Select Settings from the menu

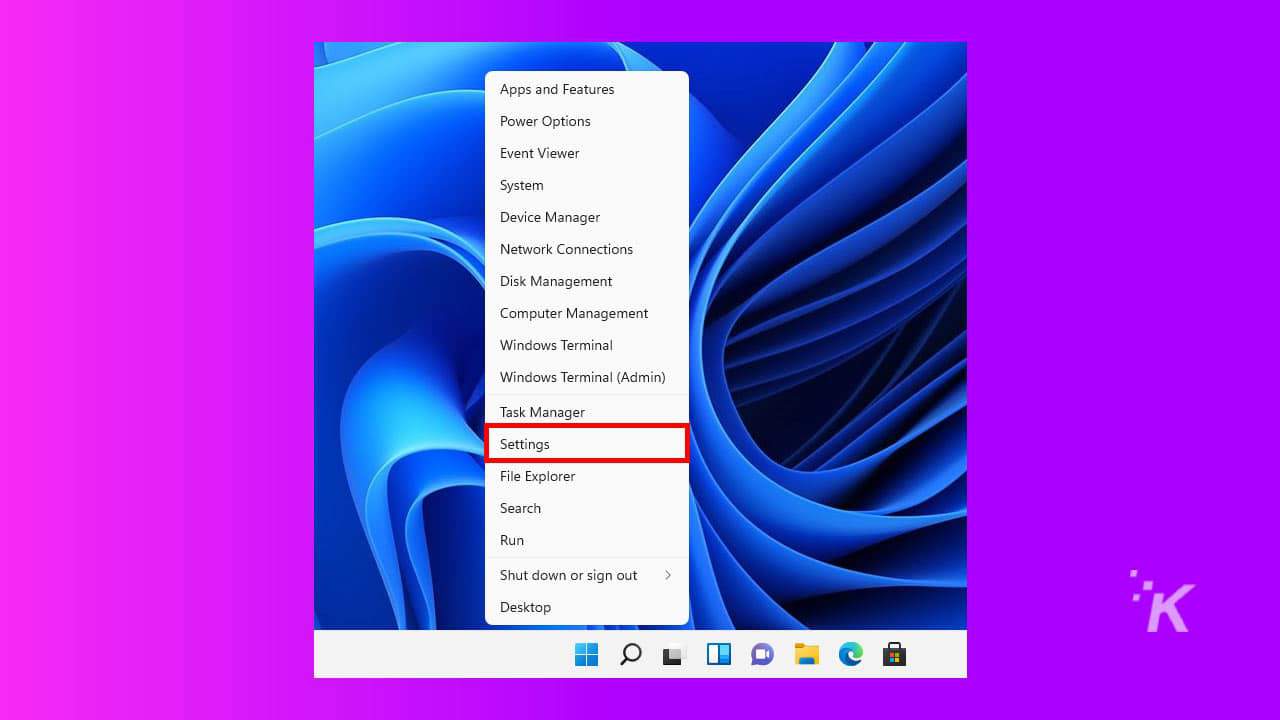point(524,444)
